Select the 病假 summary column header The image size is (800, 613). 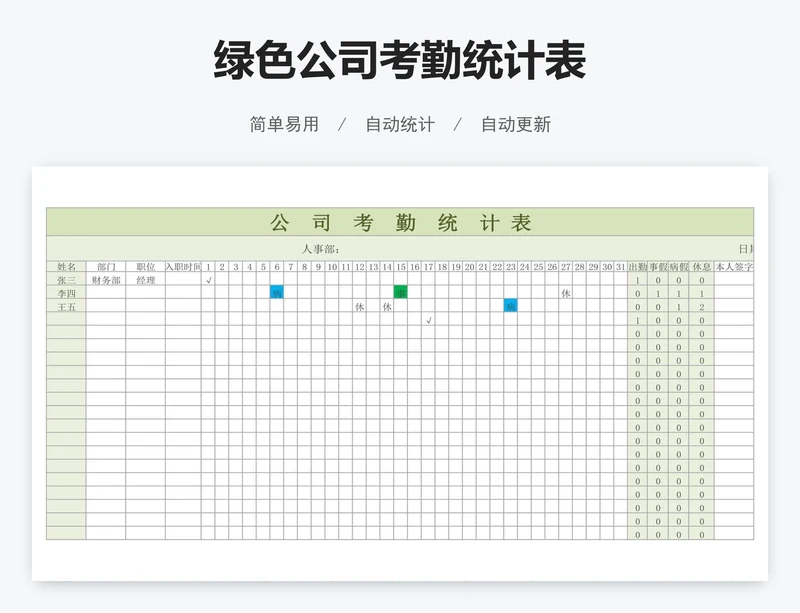pos(679,267)
